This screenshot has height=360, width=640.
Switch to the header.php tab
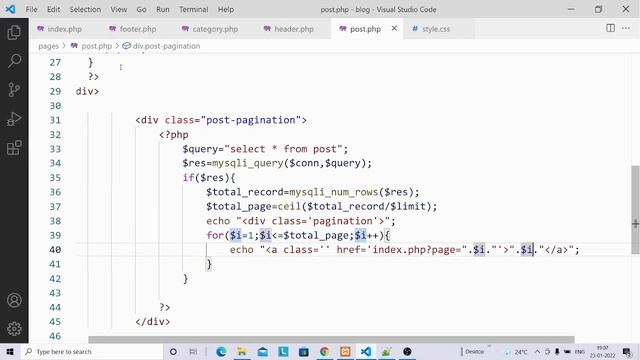pos(293,29)
